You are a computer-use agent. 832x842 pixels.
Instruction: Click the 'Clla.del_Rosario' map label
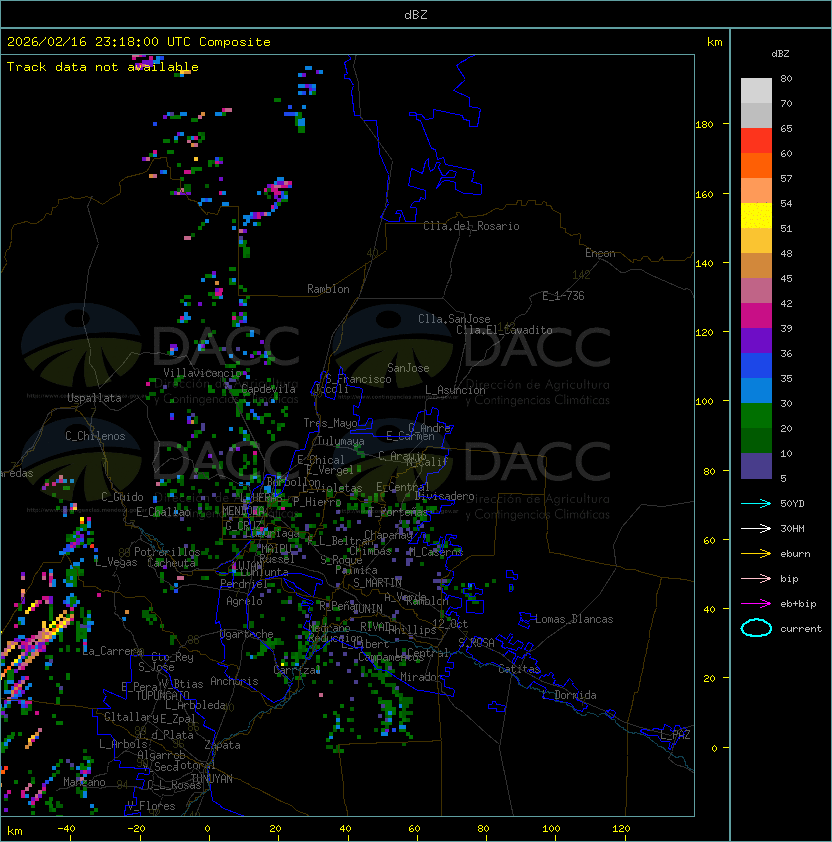point(471,226)
